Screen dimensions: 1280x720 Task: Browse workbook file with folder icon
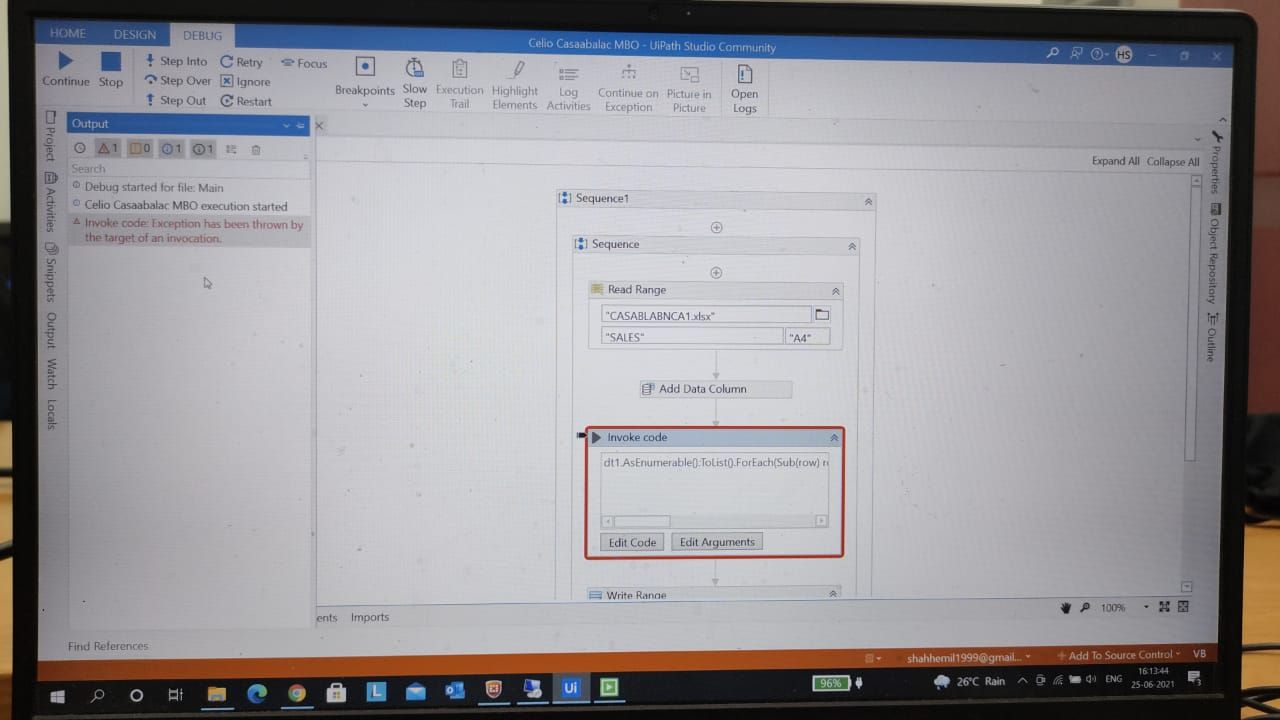click(x=822, y=314)
